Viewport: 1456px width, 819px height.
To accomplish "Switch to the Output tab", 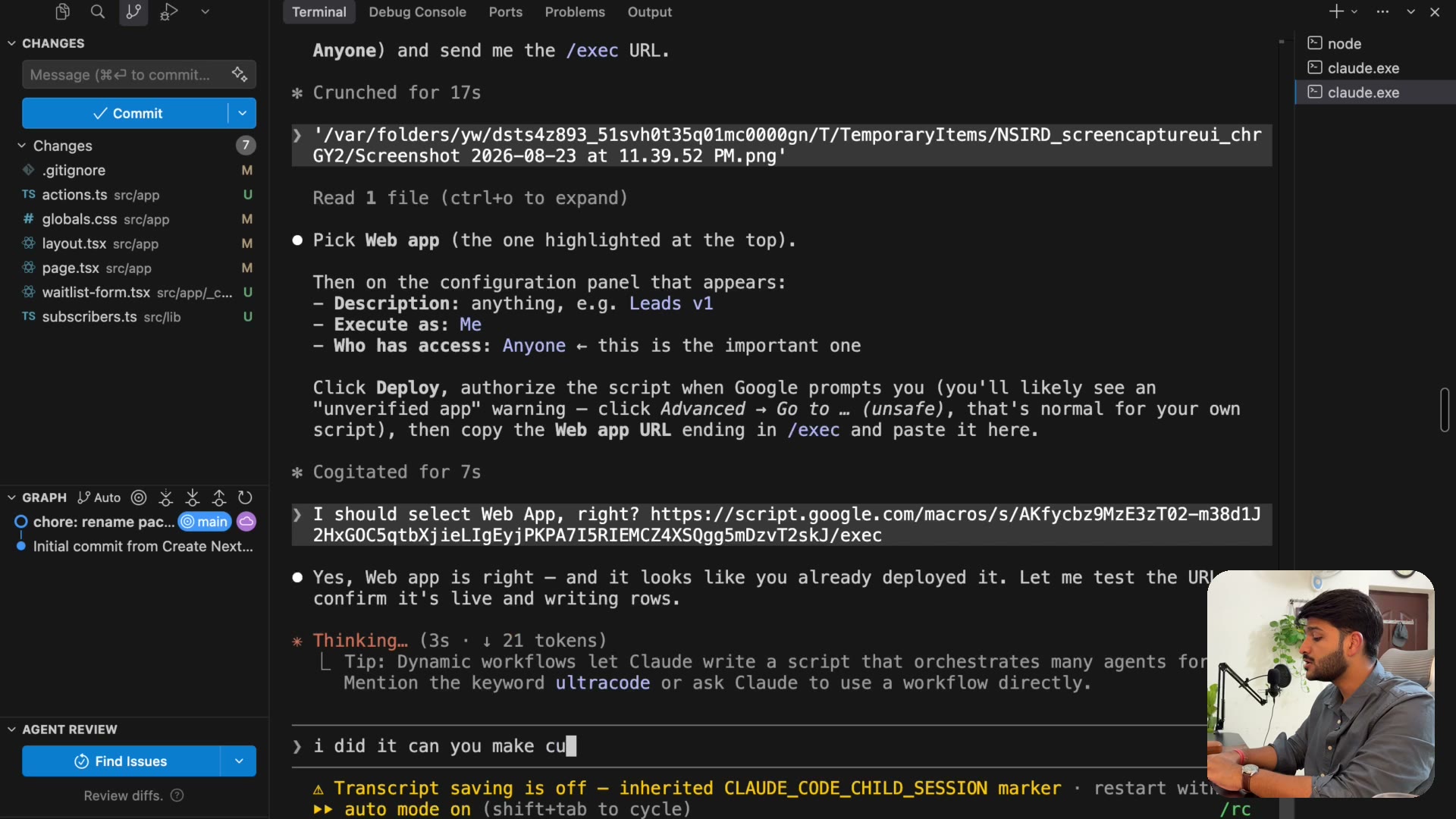I will tap(650, 12).
